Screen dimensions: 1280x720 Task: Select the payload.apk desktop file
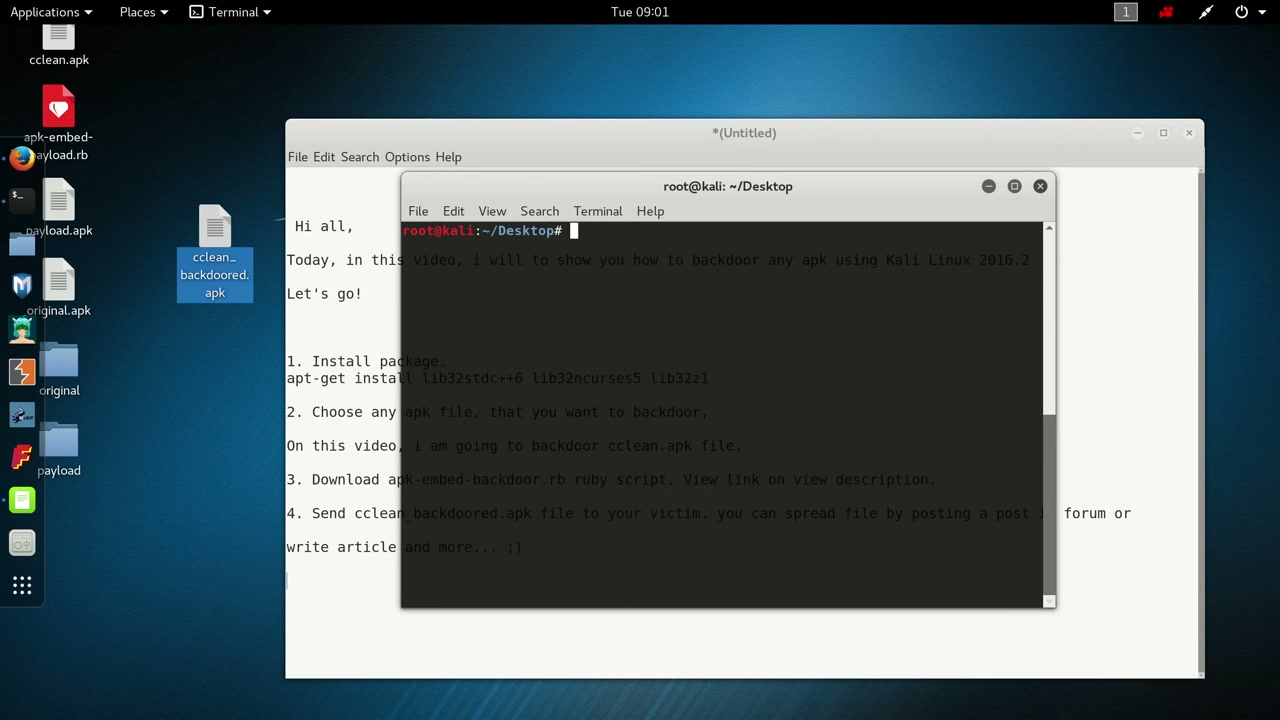[x=59, y=210]
